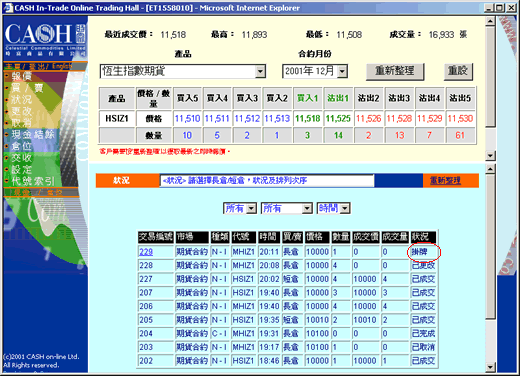
Task: Select 狀況 status in the sidebar
Action: (x=22, y=99)
